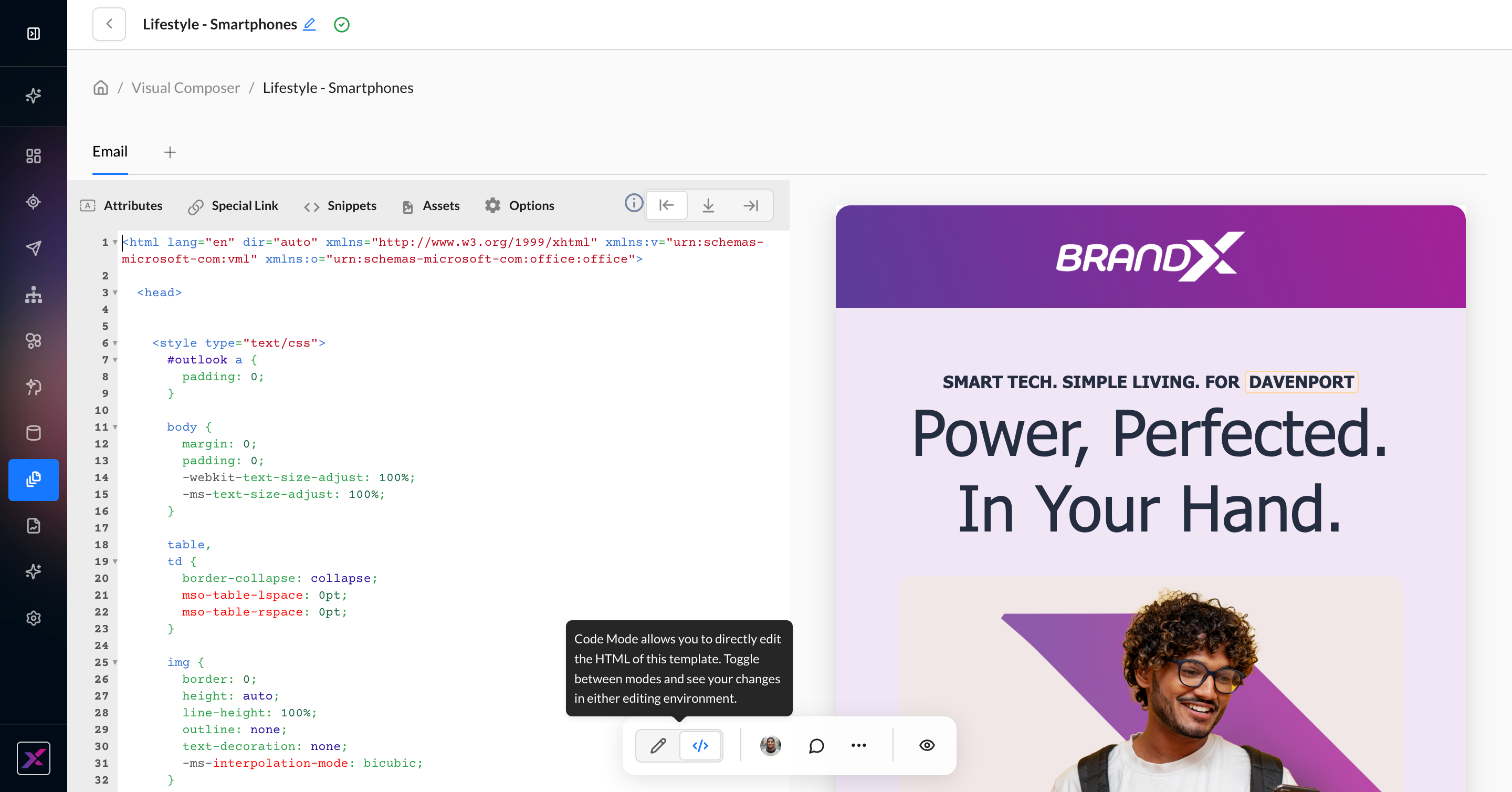
Task: Open the paper plane send icon
Action: coord(34,248)
